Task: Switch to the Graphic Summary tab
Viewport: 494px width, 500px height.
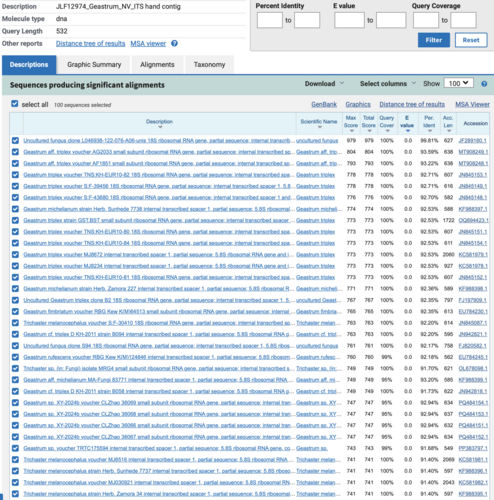Action: [94, 65]
